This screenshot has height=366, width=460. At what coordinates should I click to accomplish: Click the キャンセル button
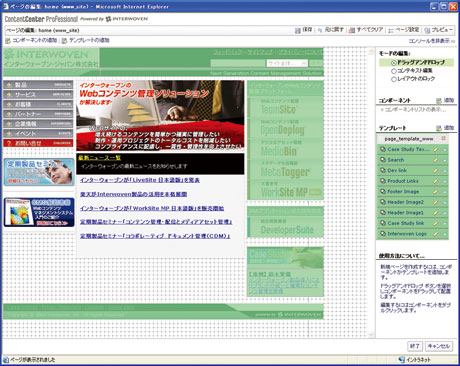[x=438, y=346]
